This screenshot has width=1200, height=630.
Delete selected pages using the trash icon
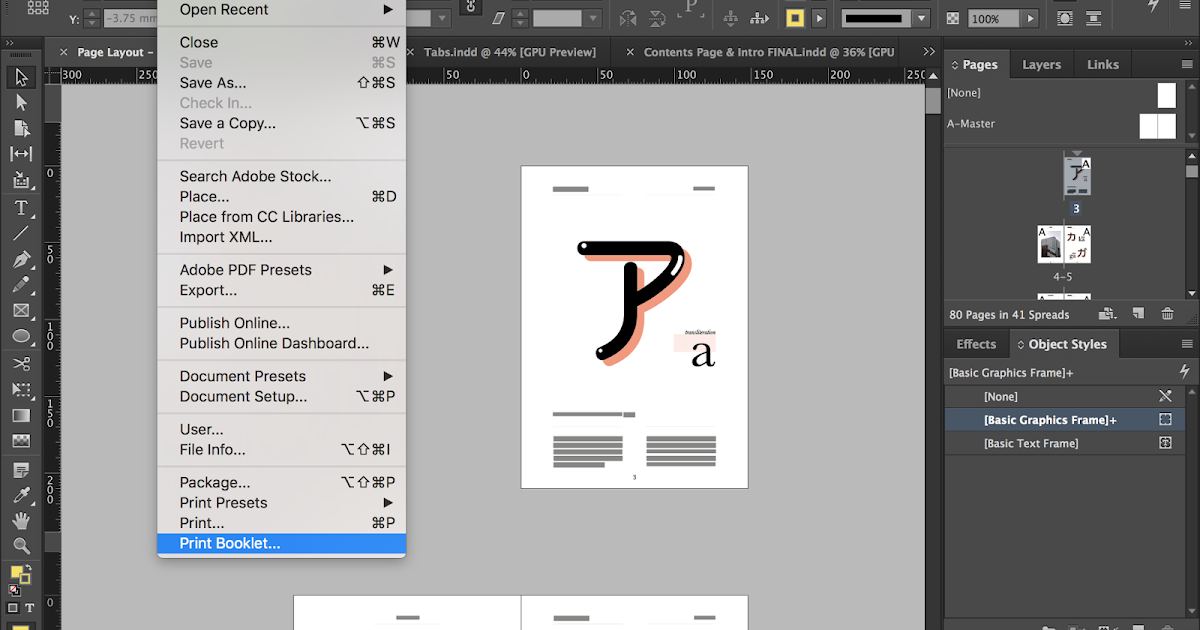click(1167, 313)
